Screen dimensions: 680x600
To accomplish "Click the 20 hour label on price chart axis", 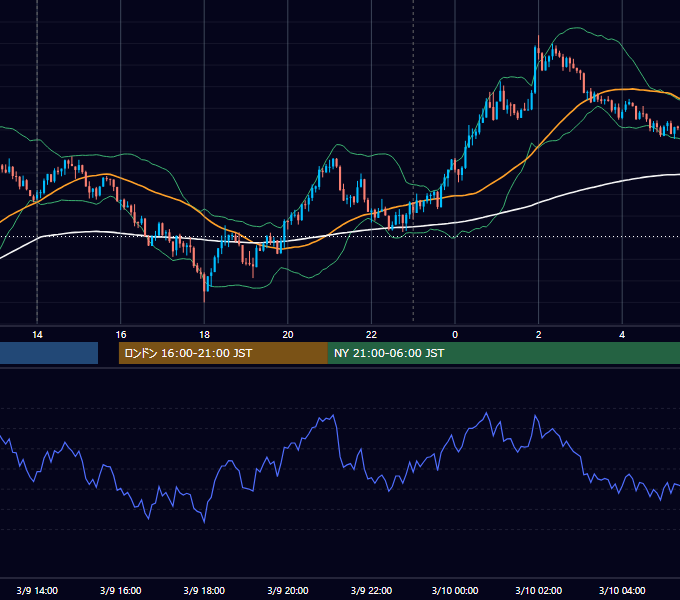I will pyautogui.click(x=288, y=335).
